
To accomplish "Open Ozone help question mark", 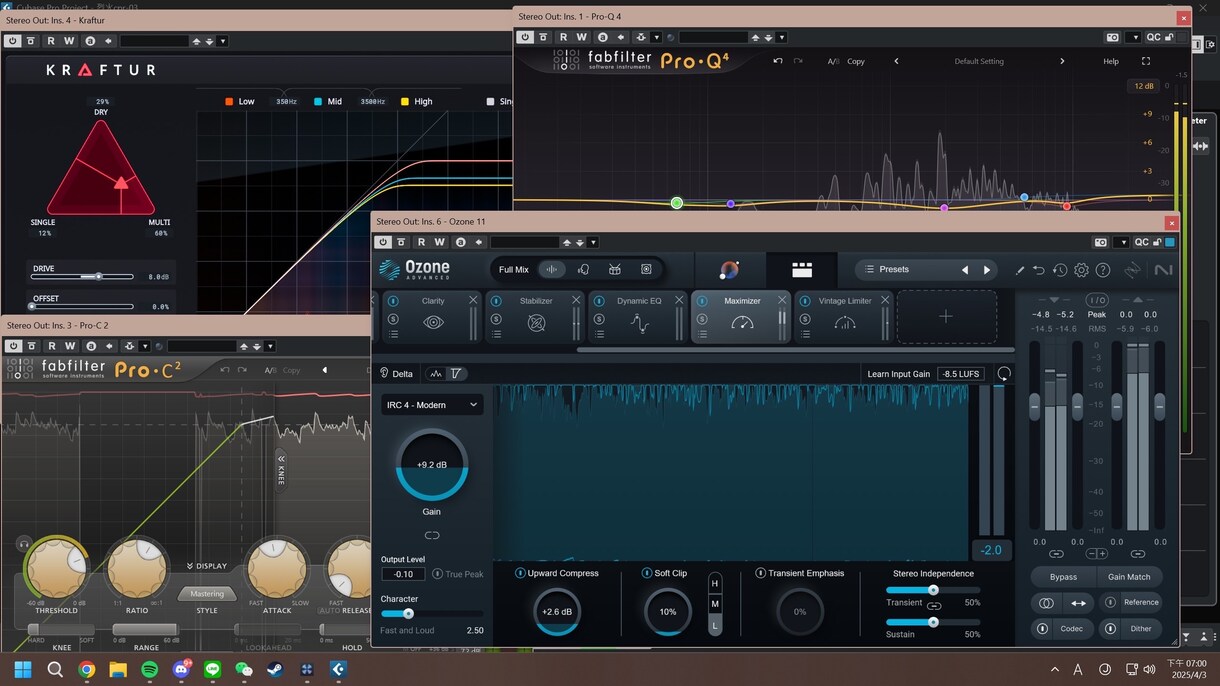I will (1103, 270).
